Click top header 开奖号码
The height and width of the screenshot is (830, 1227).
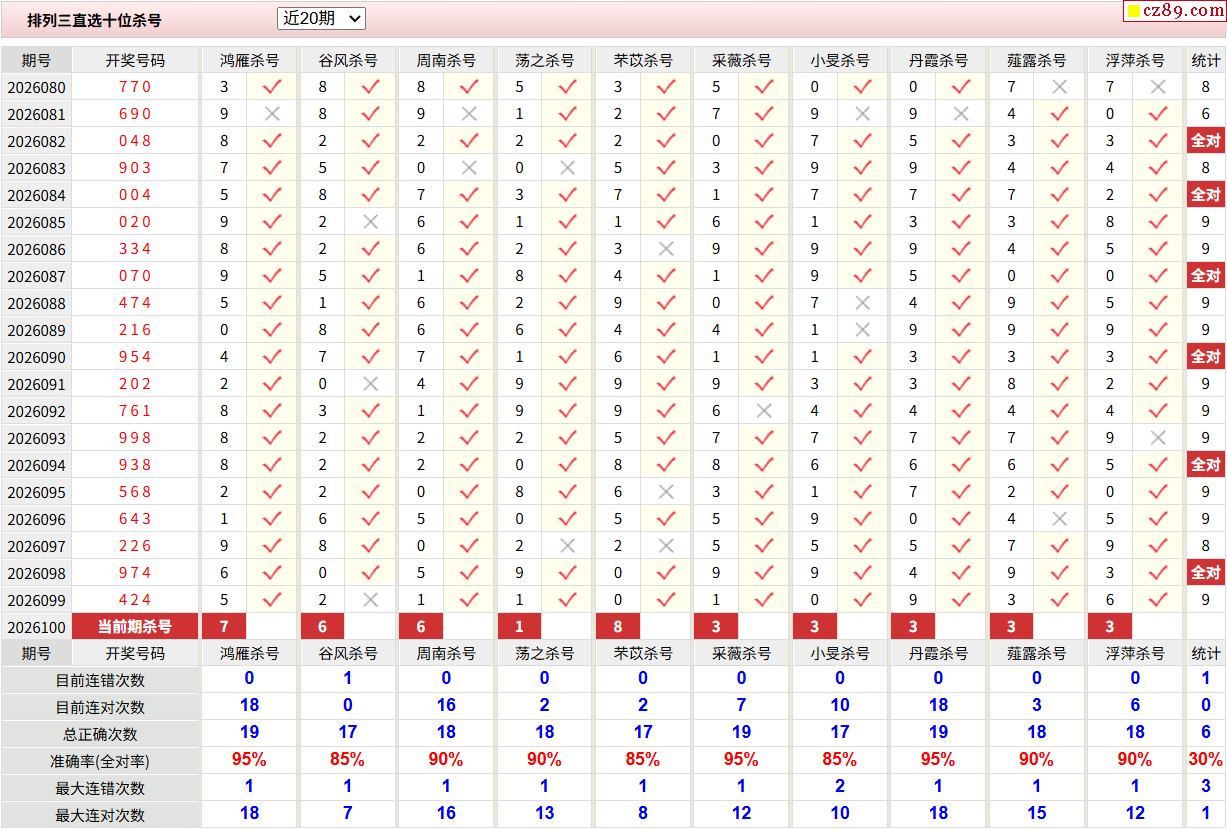135,60
